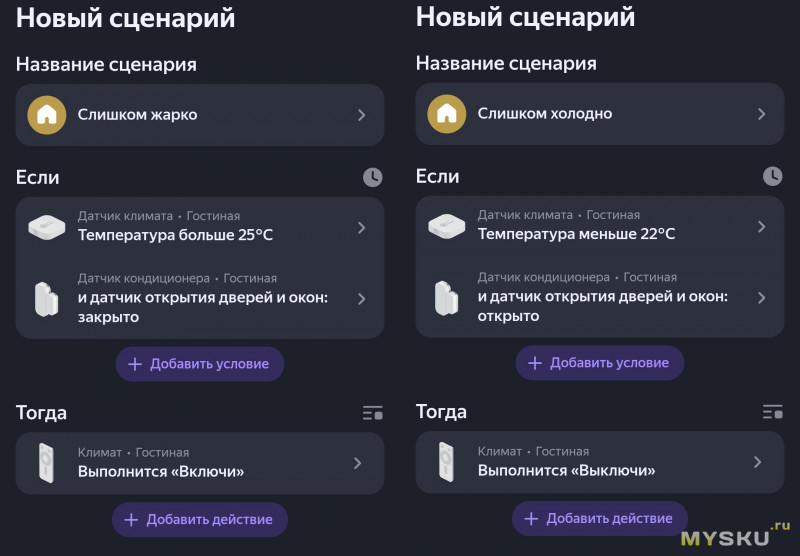
Task: Click the clock icon in the right "Если" section
Action: 772,177
